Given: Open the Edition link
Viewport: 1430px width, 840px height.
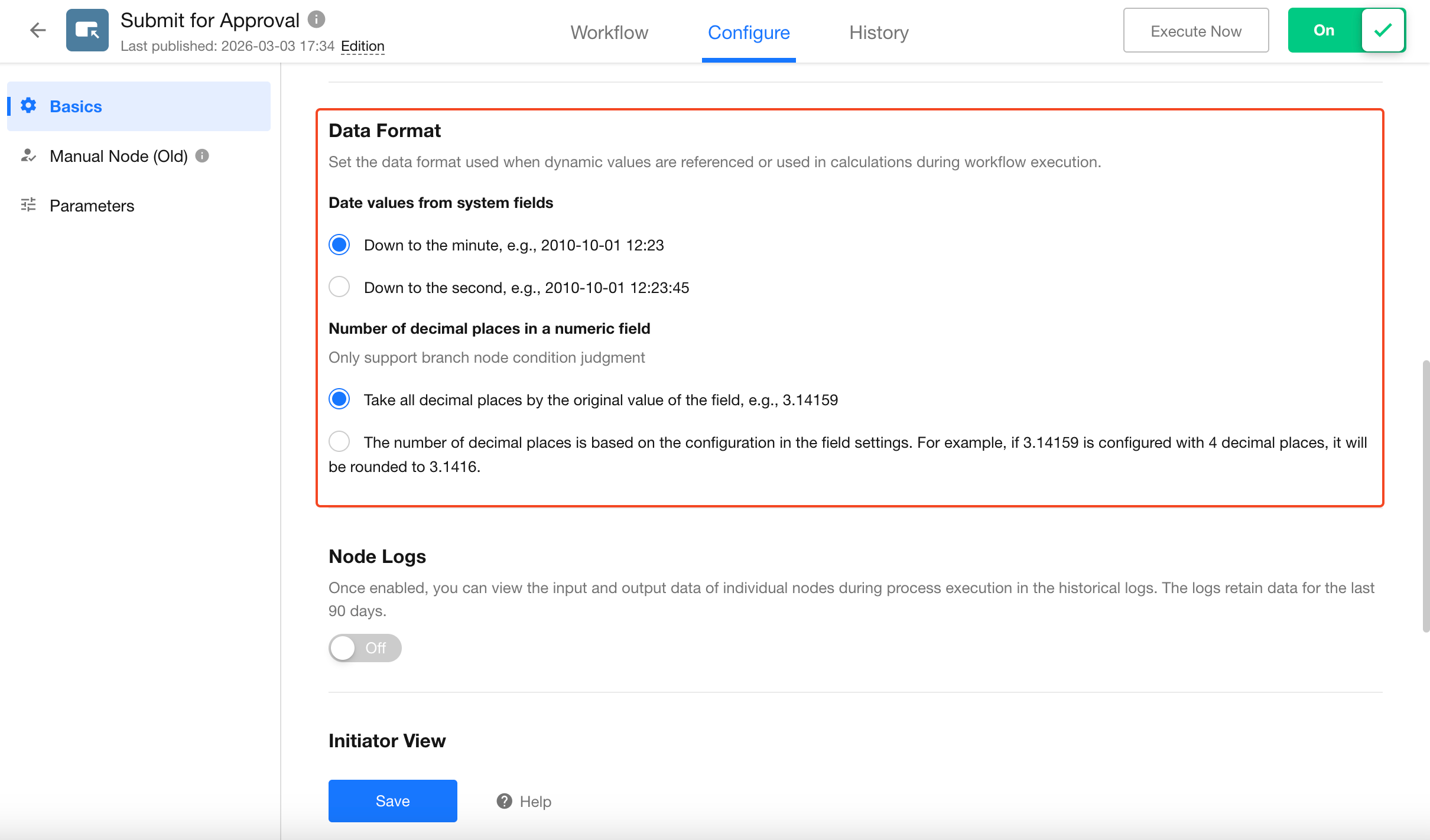Looking at the screenshot, I should [x=362, y=46].
